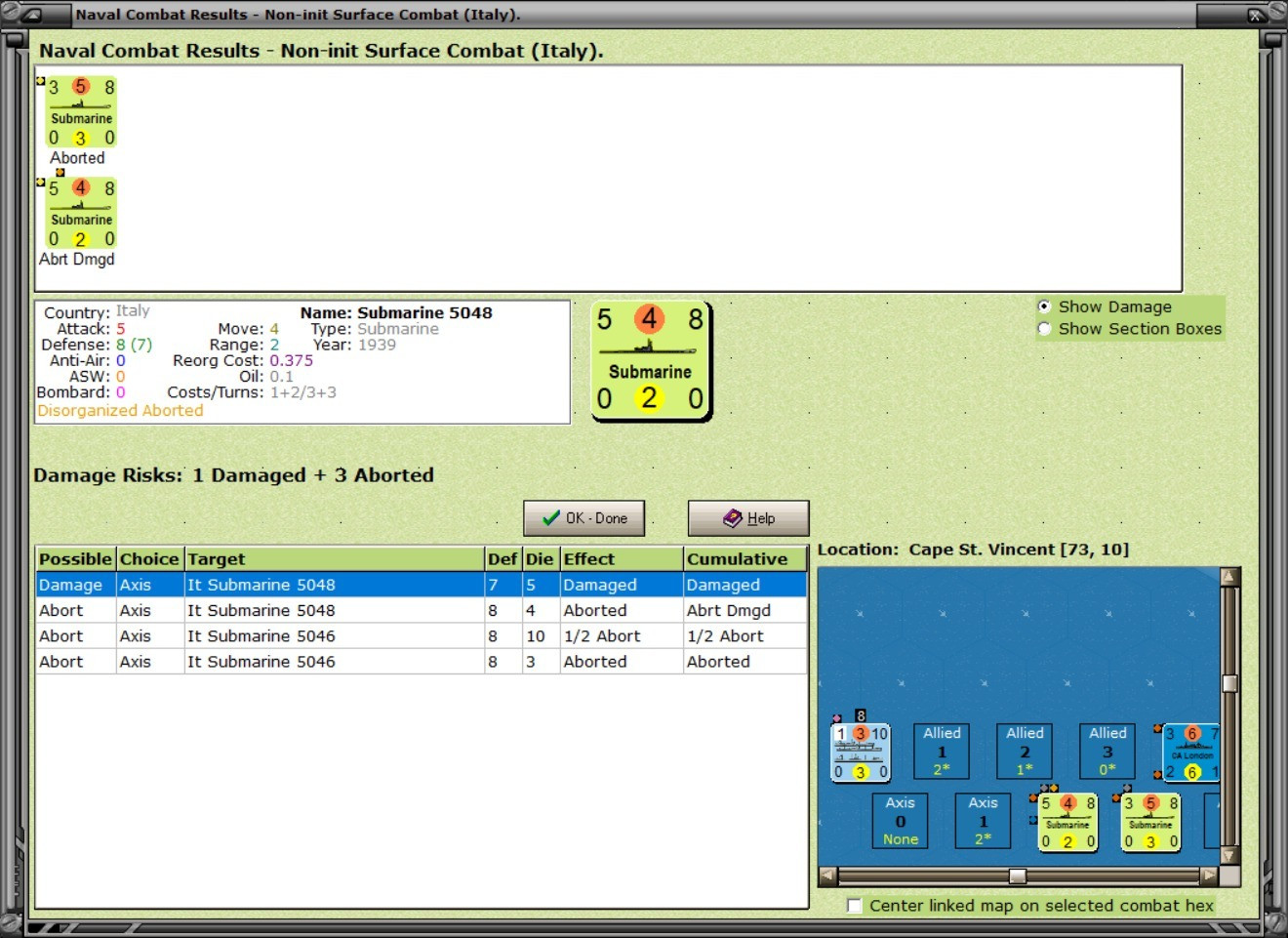1288x938 pixels.
Task: Click the map horizontal scrollbar thumb
Action: (1018, 876)
